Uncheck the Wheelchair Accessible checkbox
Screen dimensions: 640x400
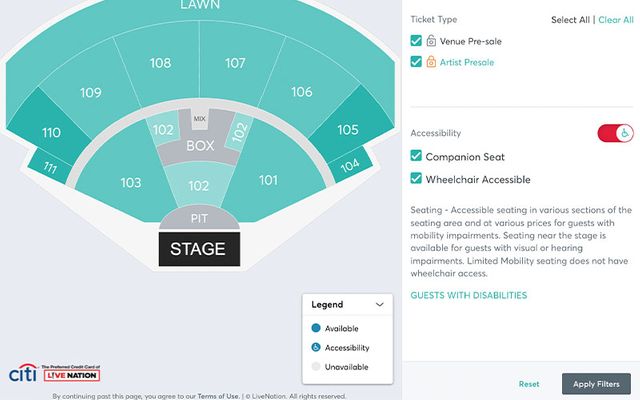[416, 178]
